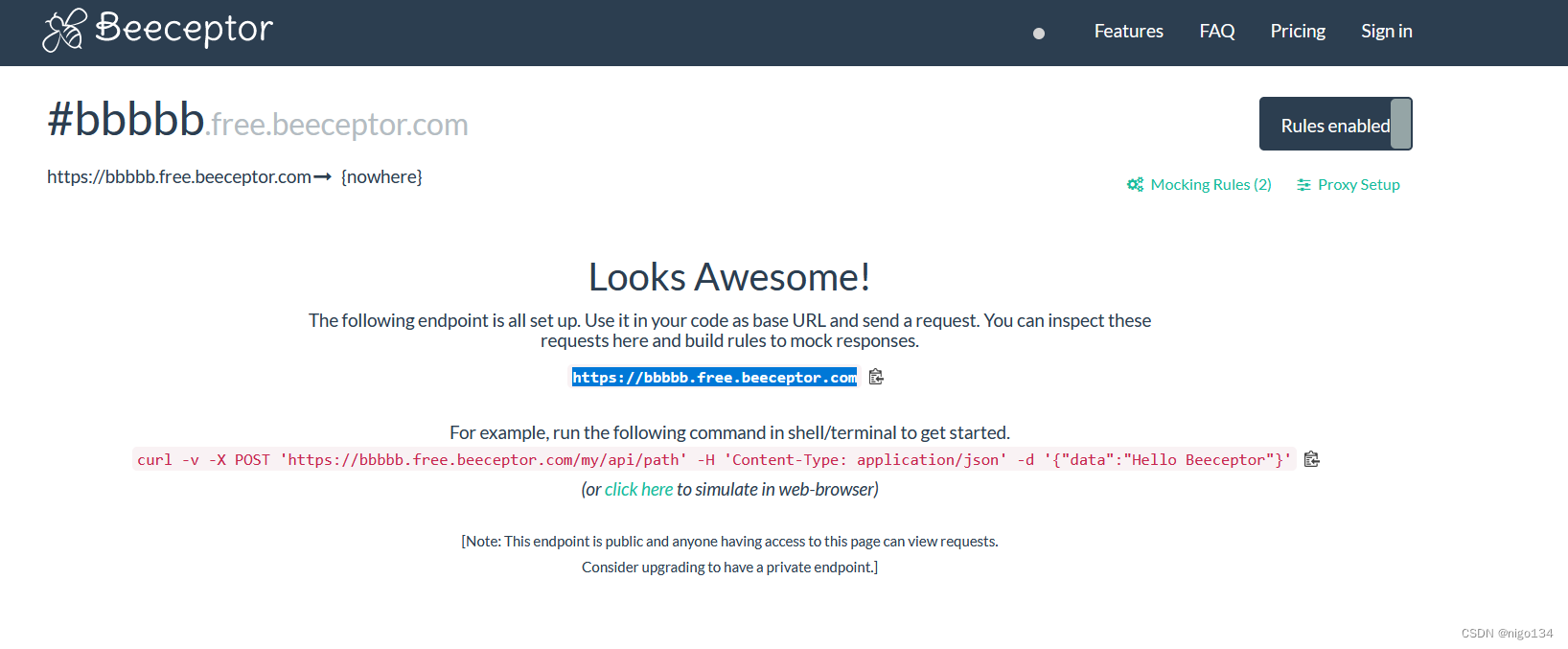
Task: Click Sign in
Action: tap(1387, 31)
